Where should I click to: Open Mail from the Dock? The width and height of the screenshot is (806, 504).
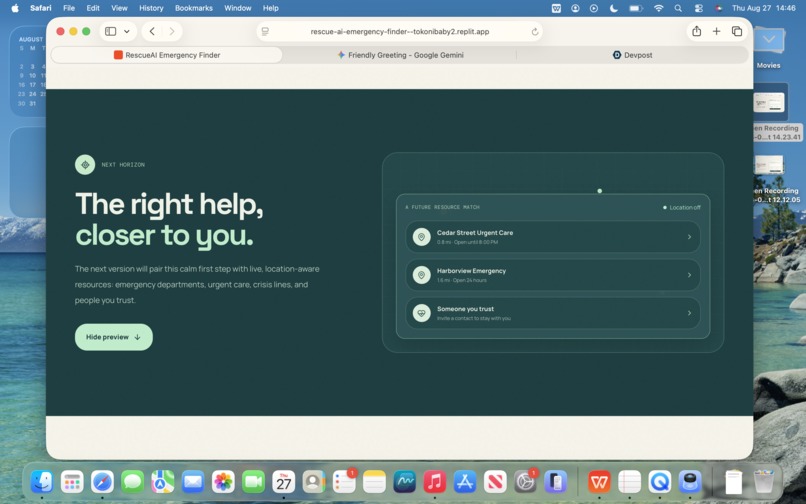[193, 482]
